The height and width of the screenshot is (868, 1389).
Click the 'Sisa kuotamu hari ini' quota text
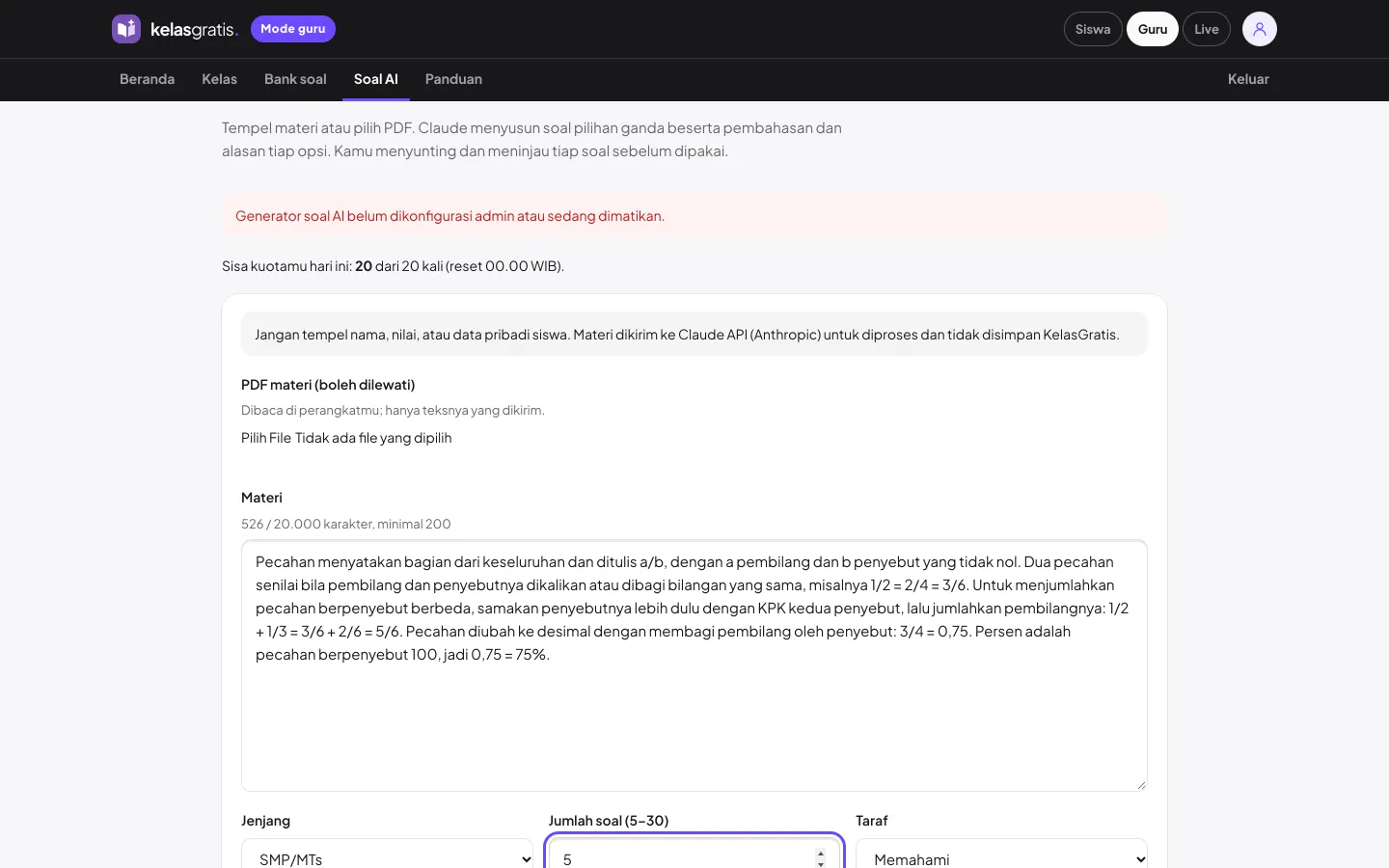click(393, 266)
